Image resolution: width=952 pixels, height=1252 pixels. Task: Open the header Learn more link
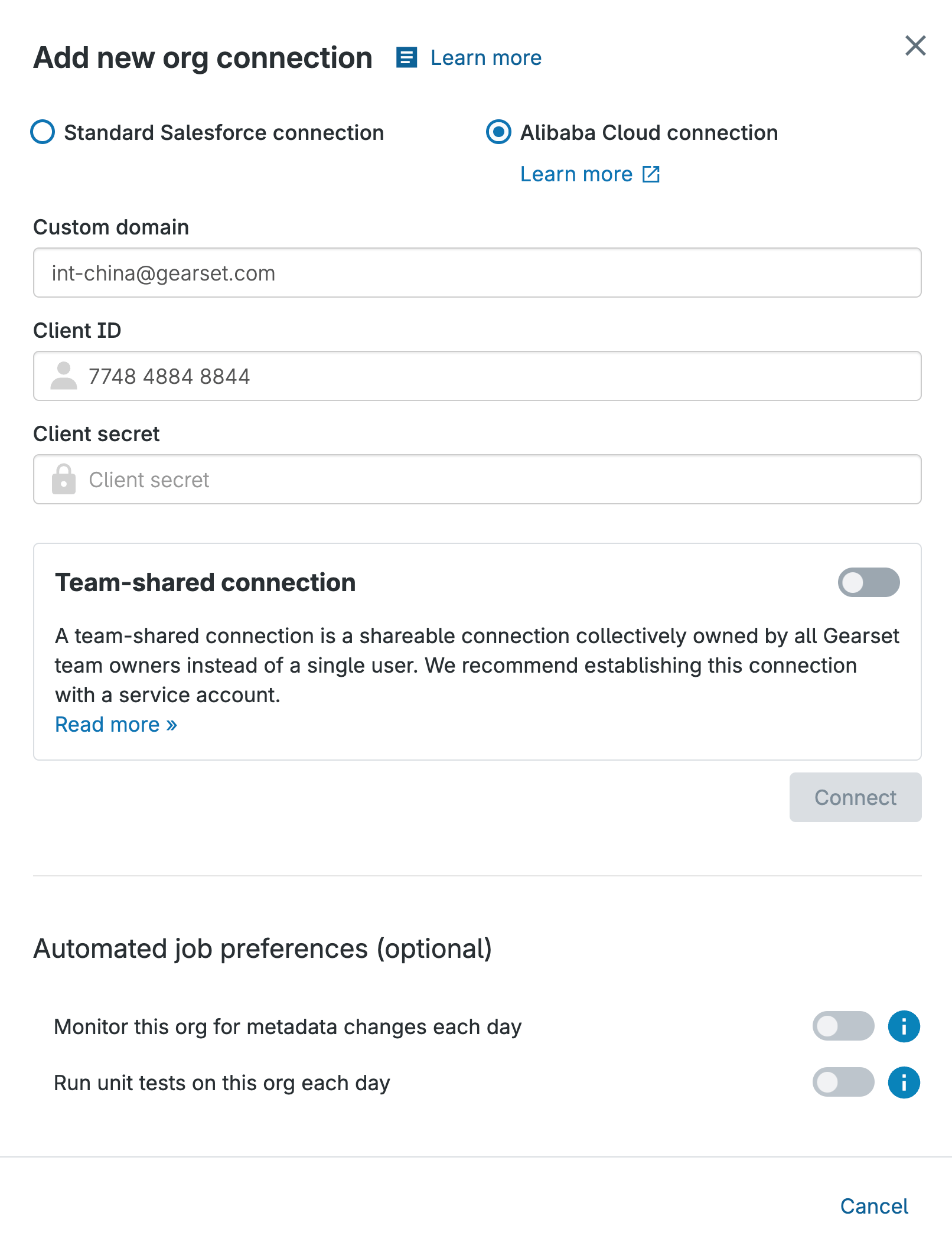[x=485, y=58]
